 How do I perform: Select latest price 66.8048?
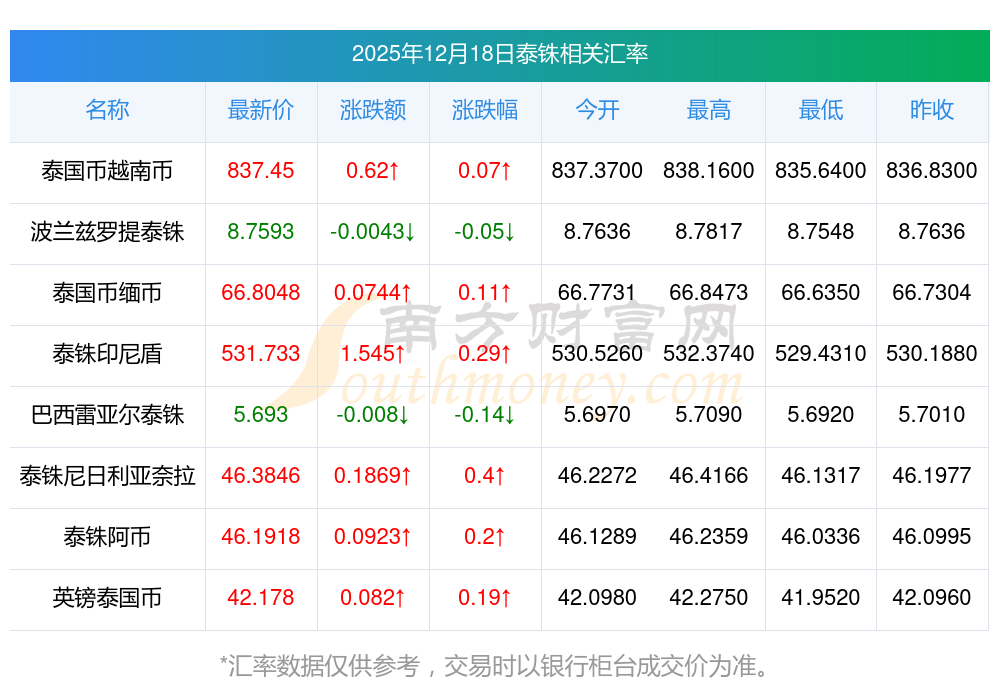click(x=261, y=293)
